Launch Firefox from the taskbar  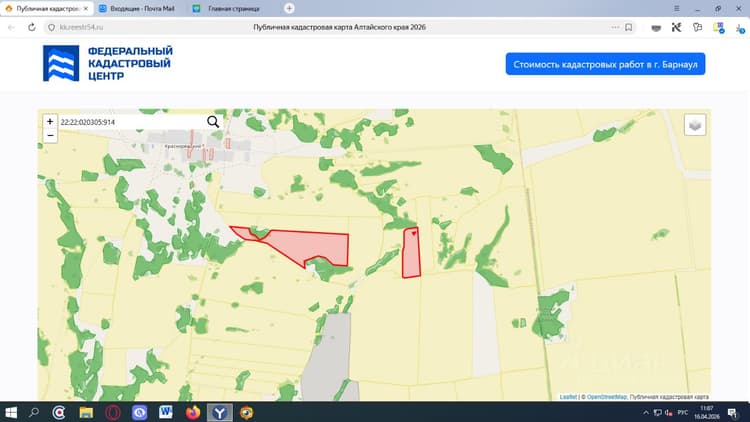[x=193, y=412]
